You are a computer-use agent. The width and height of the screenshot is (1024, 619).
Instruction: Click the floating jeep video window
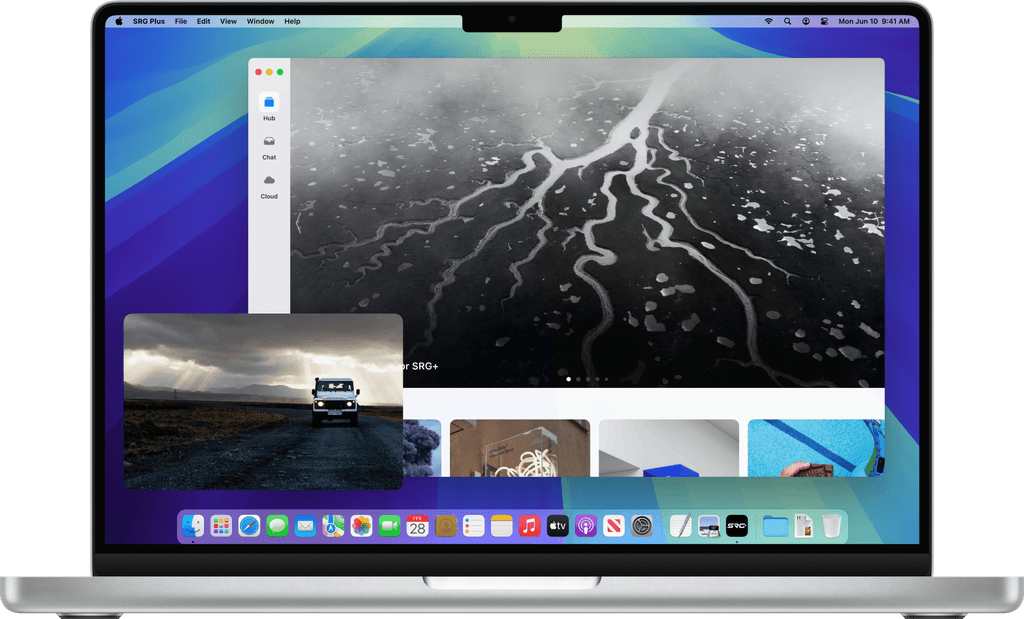[263, 402]
